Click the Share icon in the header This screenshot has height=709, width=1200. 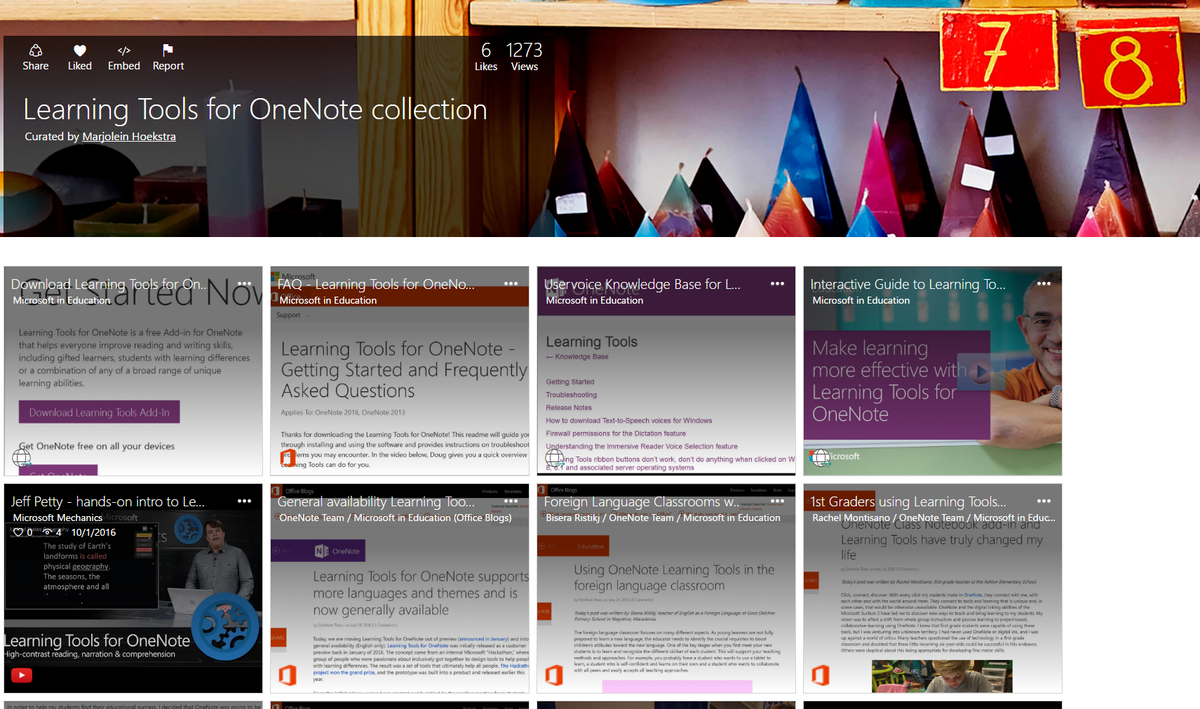[x=36, y=51]
